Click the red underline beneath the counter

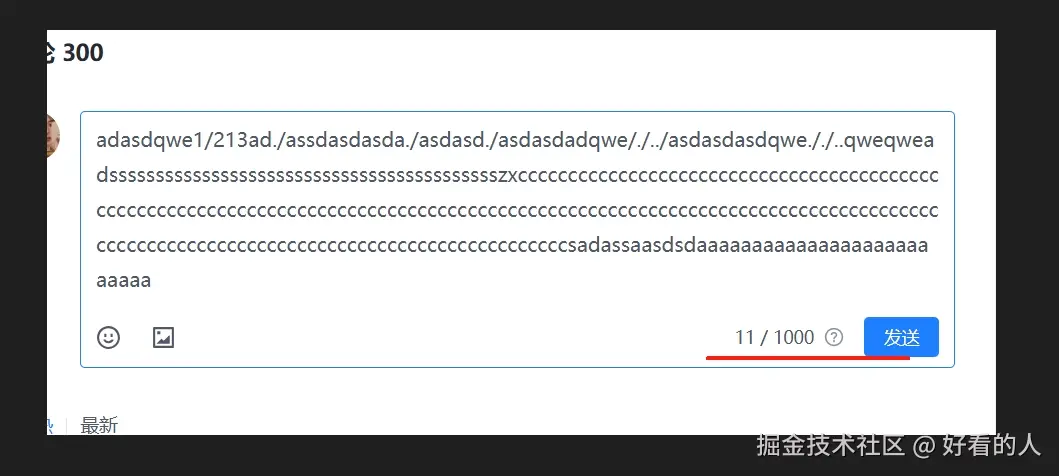click(x=808, y=357)
